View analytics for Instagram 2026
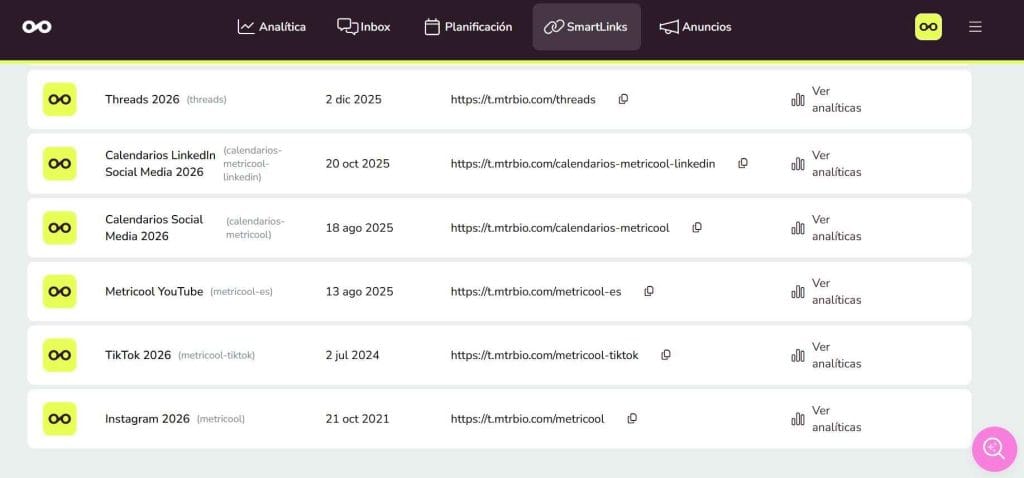 click(x=826, y=419)
